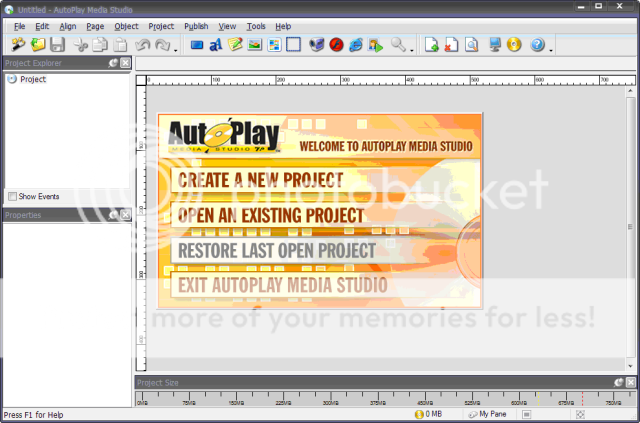Click the Cut scissors icon

(x=81, y=45)
